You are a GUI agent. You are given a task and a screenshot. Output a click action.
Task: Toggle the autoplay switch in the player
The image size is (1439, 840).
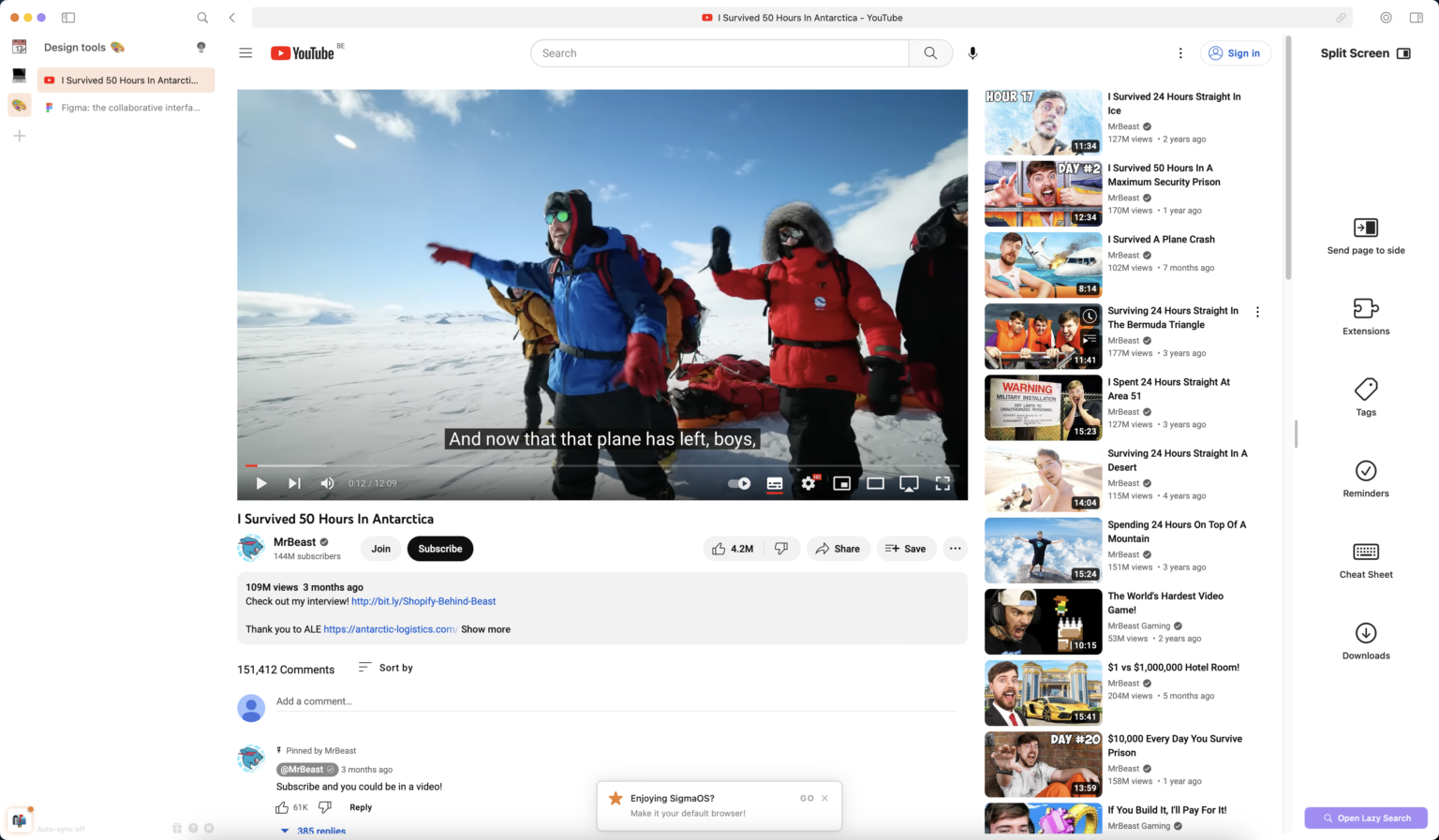pos(738,483)
